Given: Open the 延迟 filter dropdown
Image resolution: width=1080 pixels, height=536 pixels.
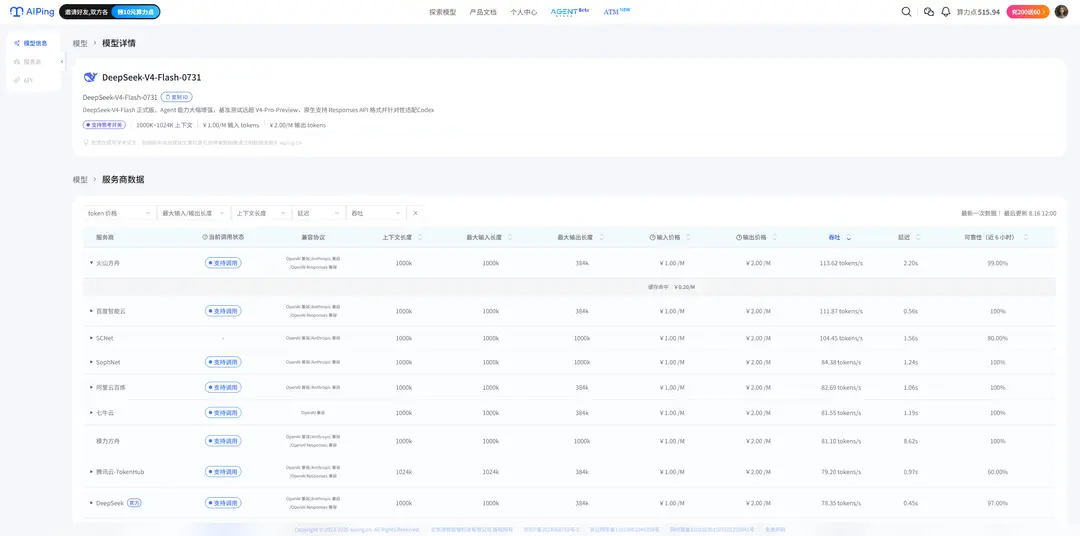Looking at the screenshot, I should tap(319, 214).
